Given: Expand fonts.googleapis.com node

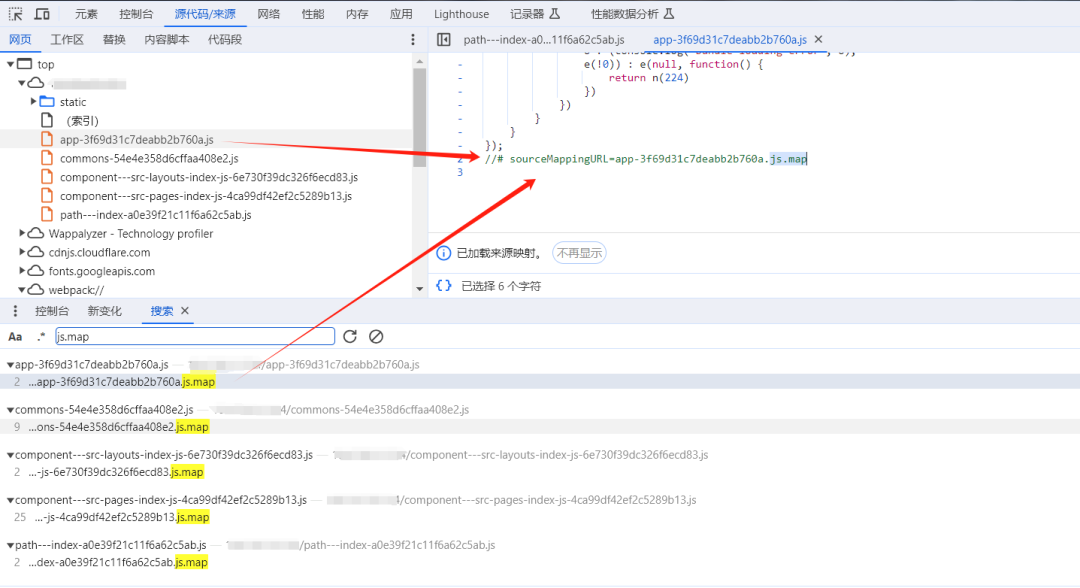Looking at the screenshot, I should tap(22, 271).
